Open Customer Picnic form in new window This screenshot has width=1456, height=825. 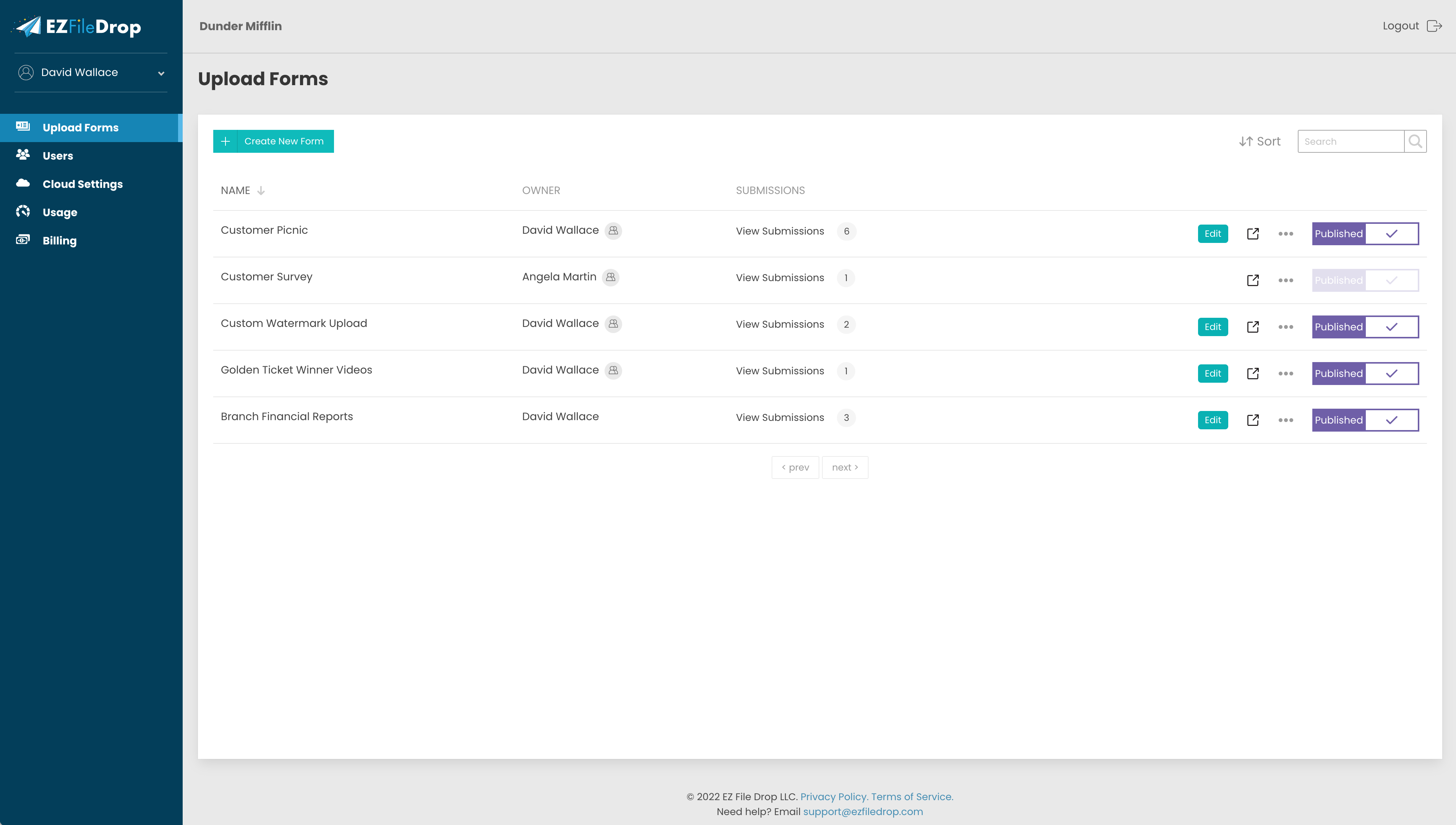pyautogui.click(x=1253, y=233)
